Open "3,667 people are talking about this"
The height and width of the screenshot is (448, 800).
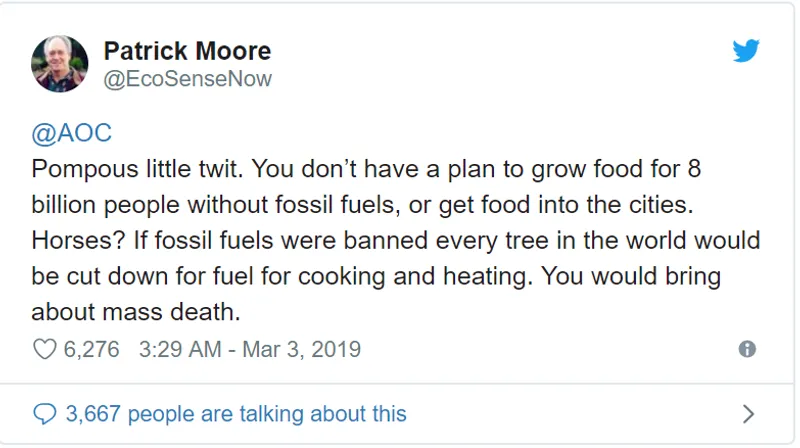pos(236,412)
